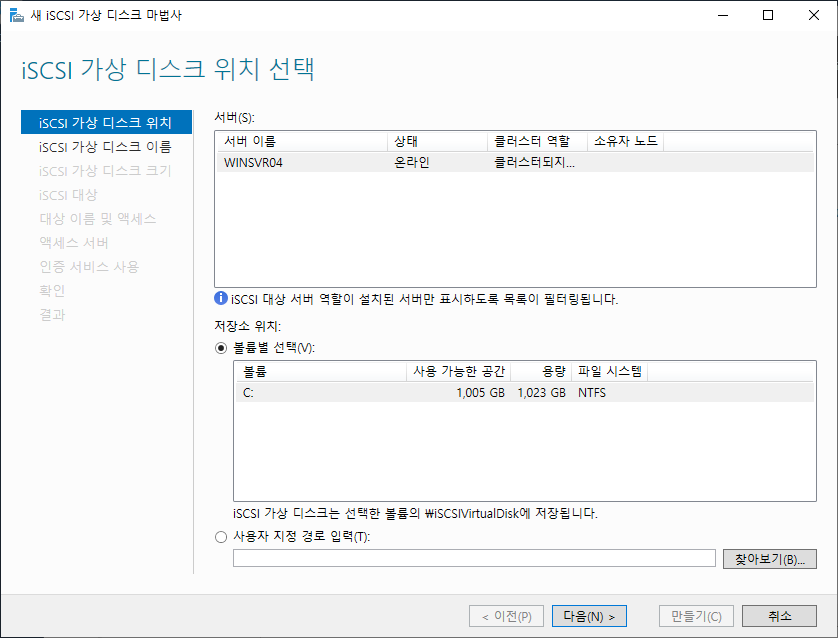Click the '사용 가능한 공간' column header

[459, 371]
